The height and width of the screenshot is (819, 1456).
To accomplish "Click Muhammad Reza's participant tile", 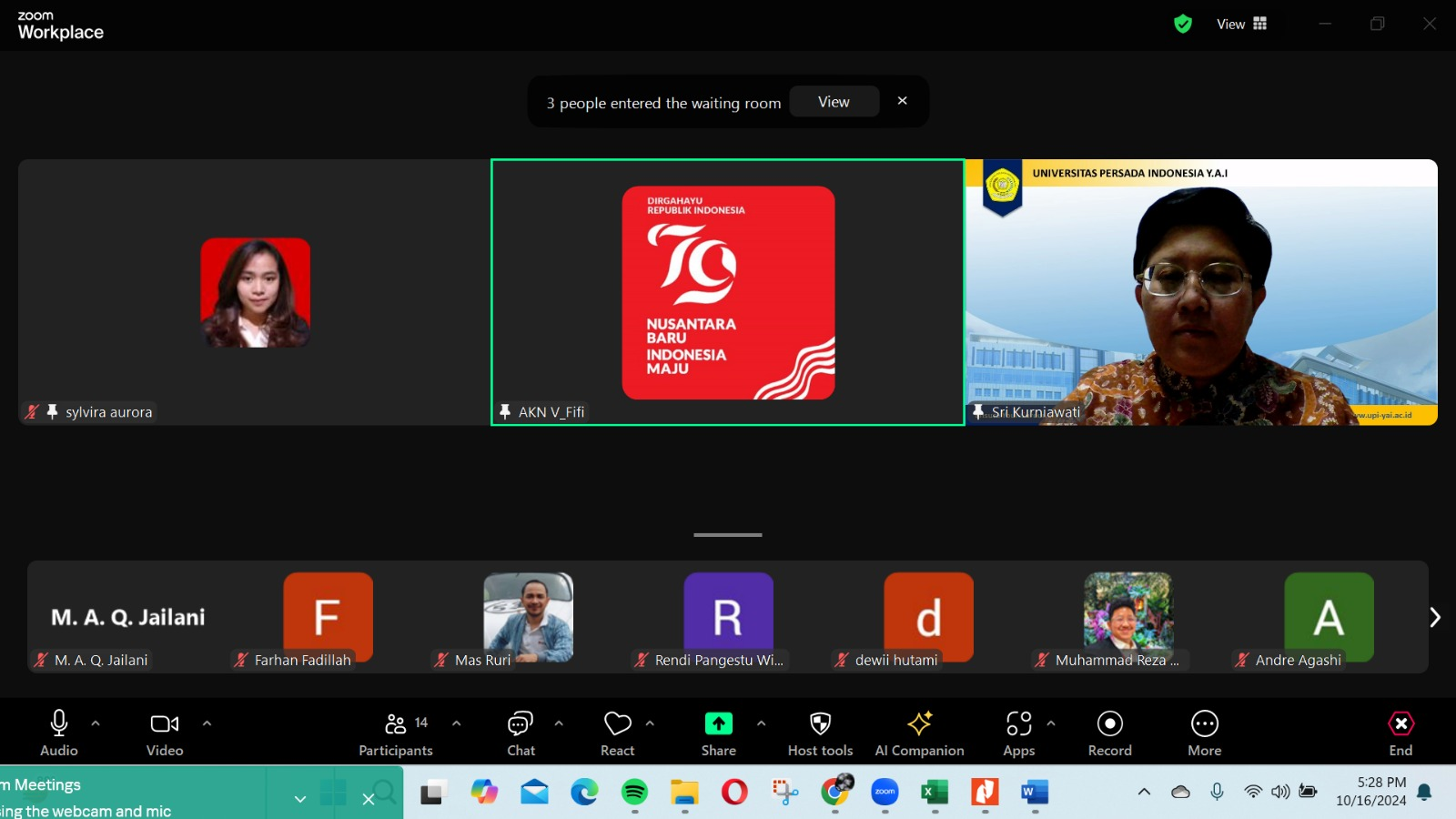I will click(x=1128, y=617).
